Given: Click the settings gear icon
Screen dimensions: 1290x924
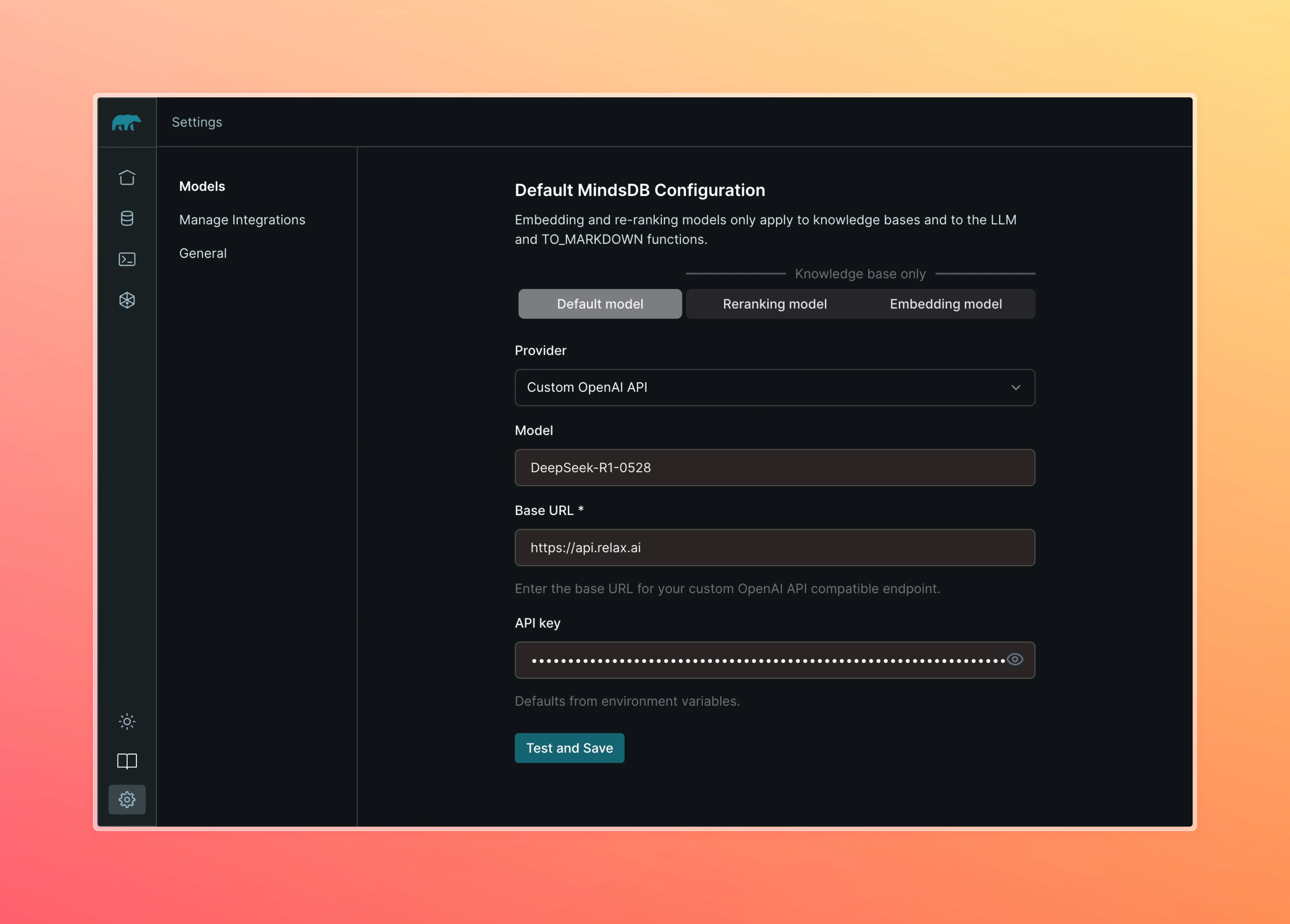Looking at the screenshot, I should (127, 799).
